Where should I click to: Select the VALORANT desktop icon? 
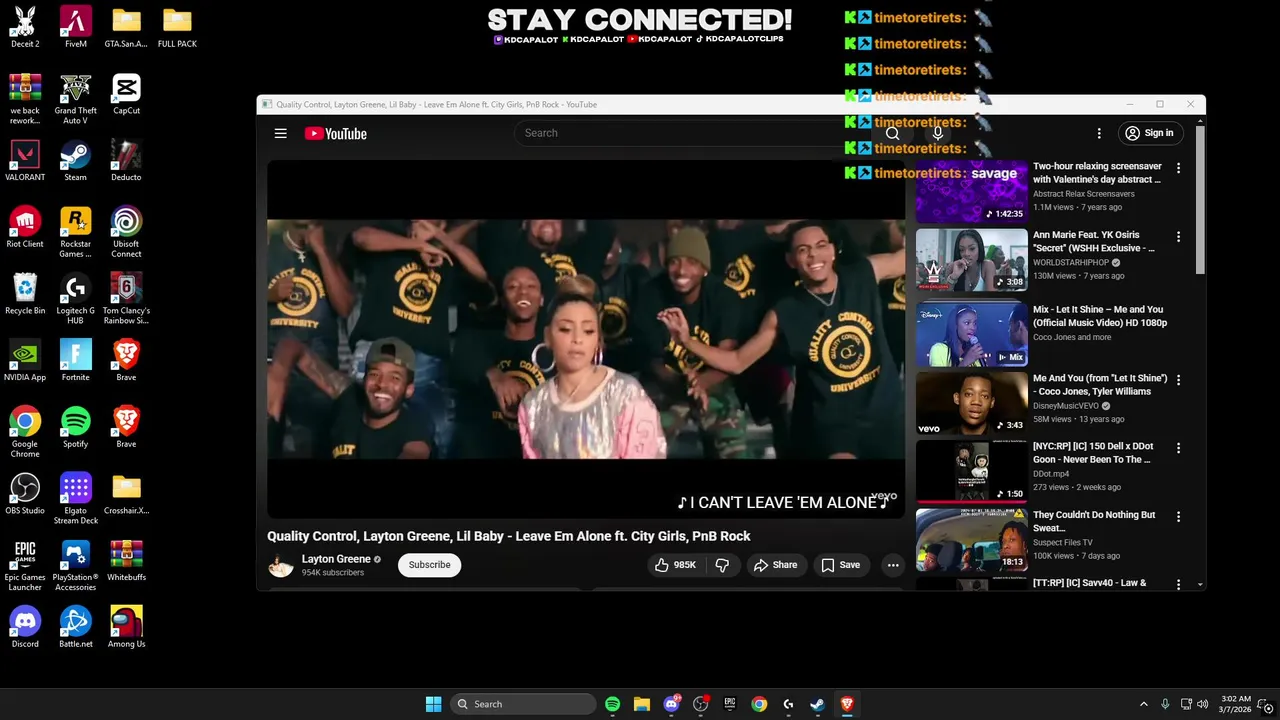click(25, 160)
